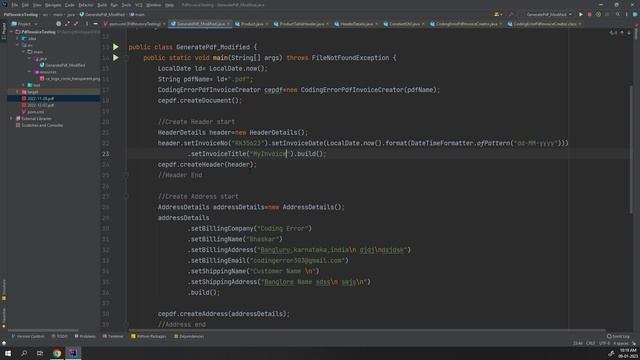Collapse the src folder
Image resolution: width=640 pixels, height=360 pixels.
pos(18,45)
